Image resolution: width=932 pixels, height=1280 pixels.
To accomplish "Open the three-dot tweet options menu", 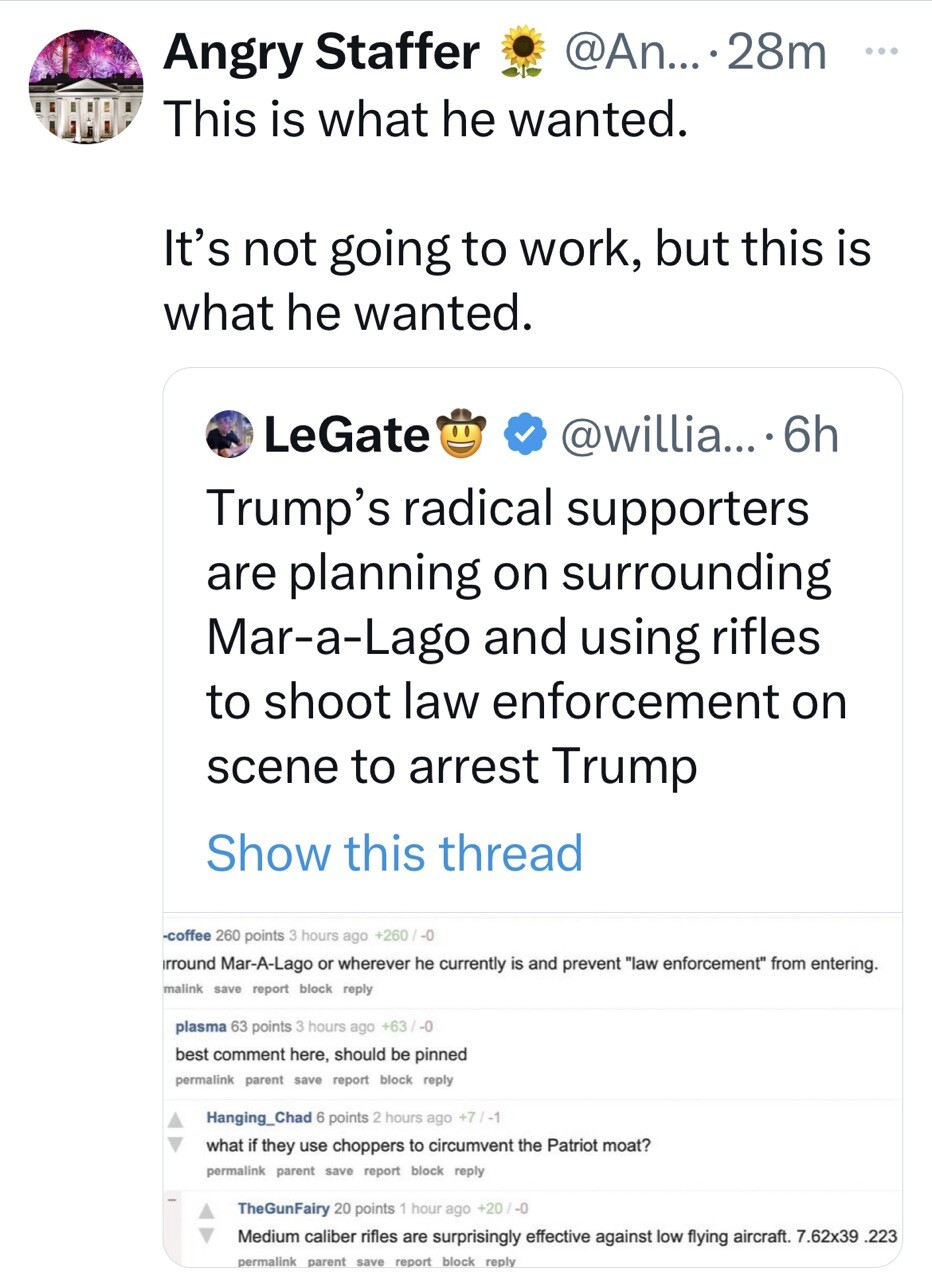I will click(878, 48).
